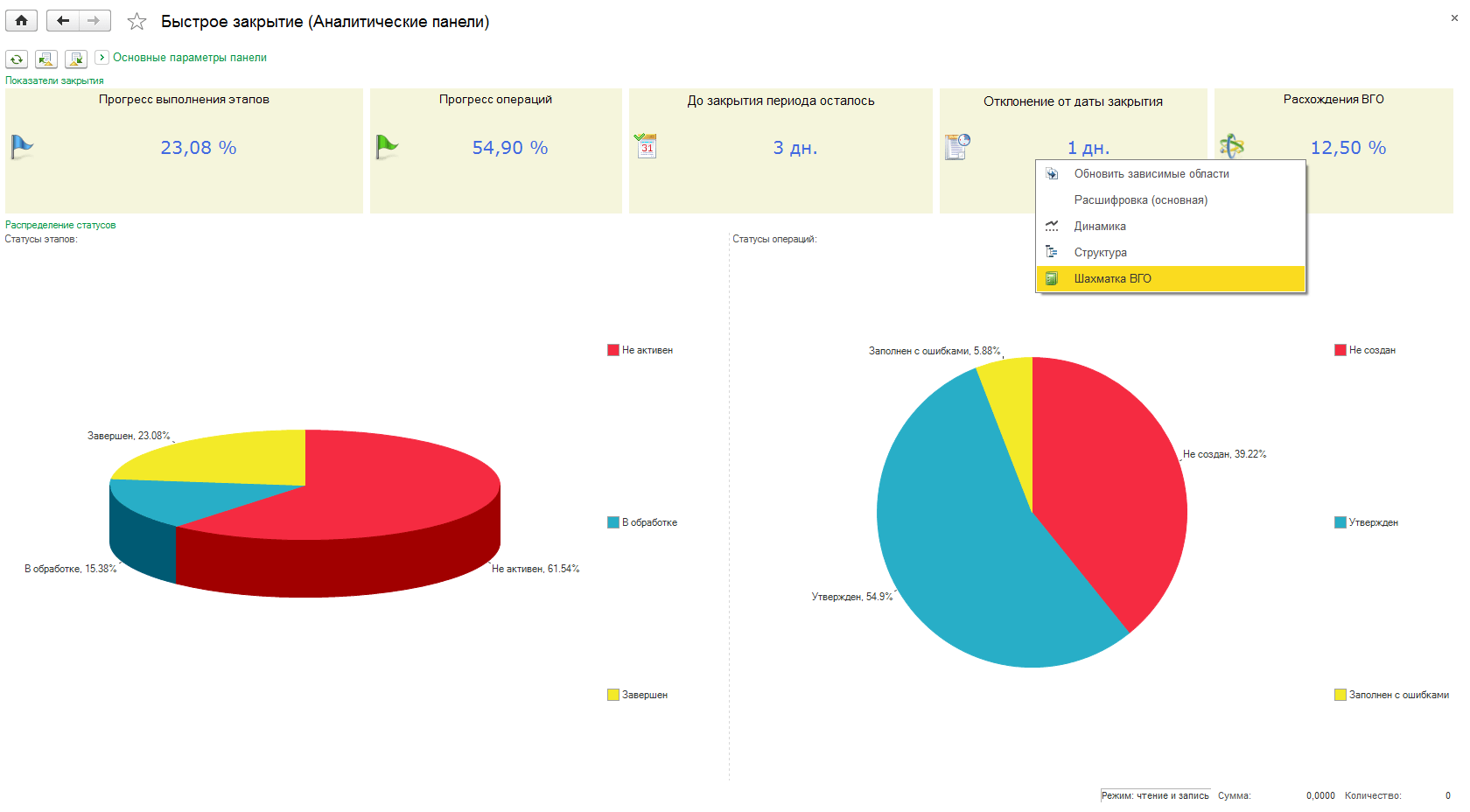Screen dimensions: 1470x812
Task: Click the green refresh arrows toolbar button
Action: (17, 59)
